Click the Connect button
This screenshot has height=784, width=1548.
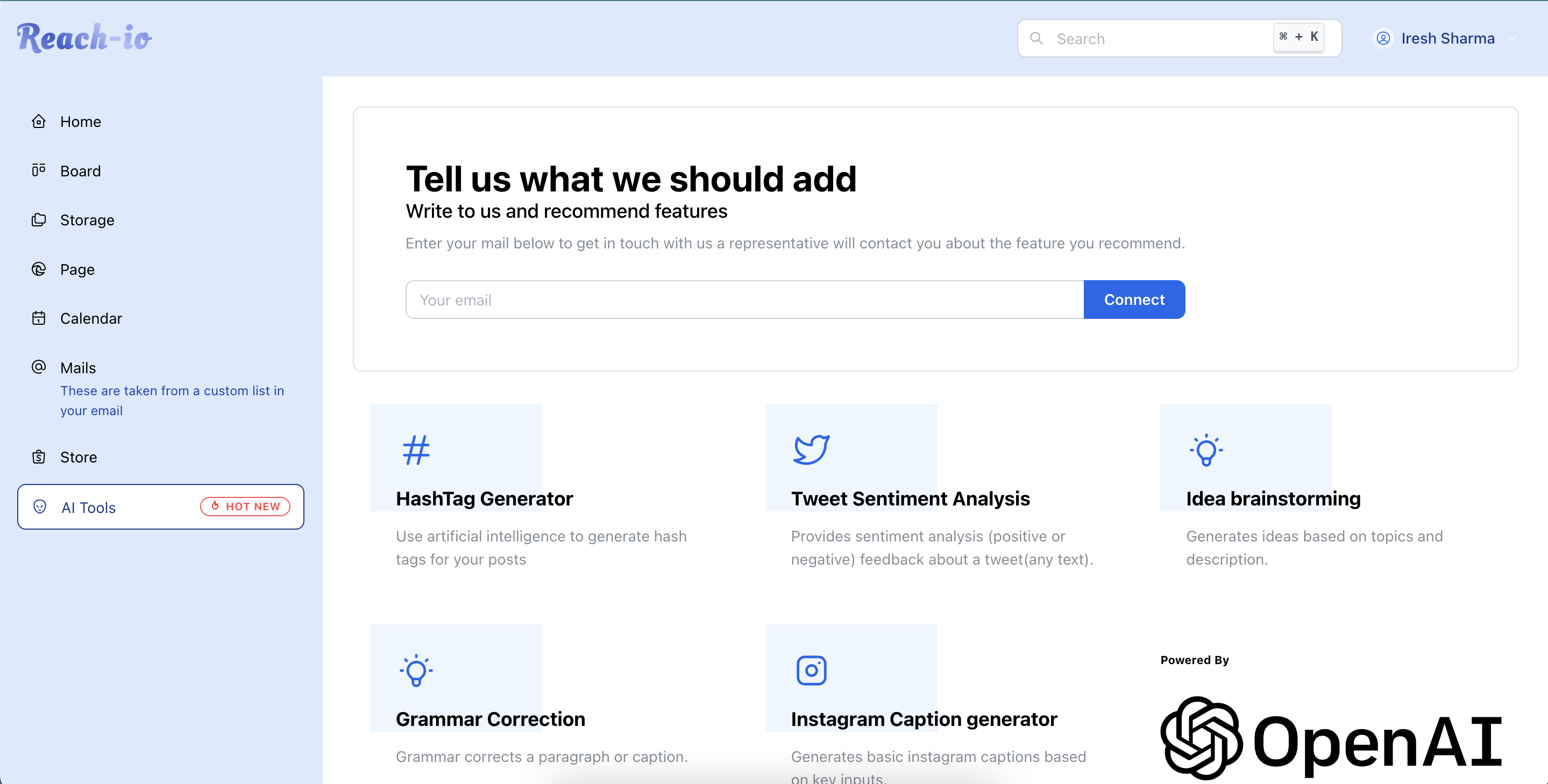coord(1134,299)
